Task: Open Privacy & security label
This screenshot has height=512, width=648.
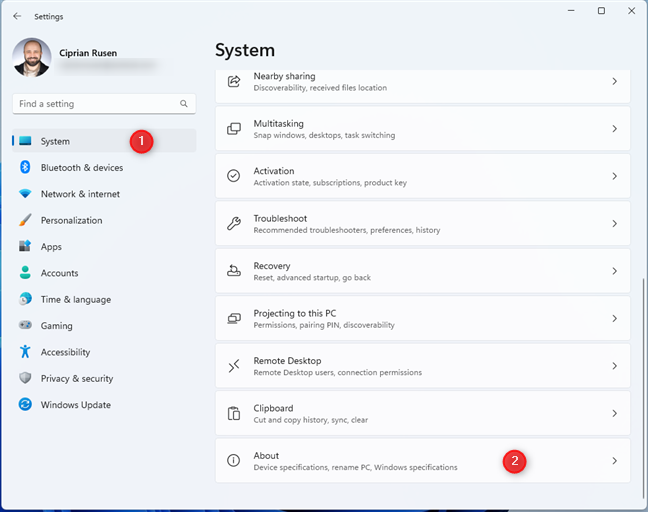Action: [77, 379]
